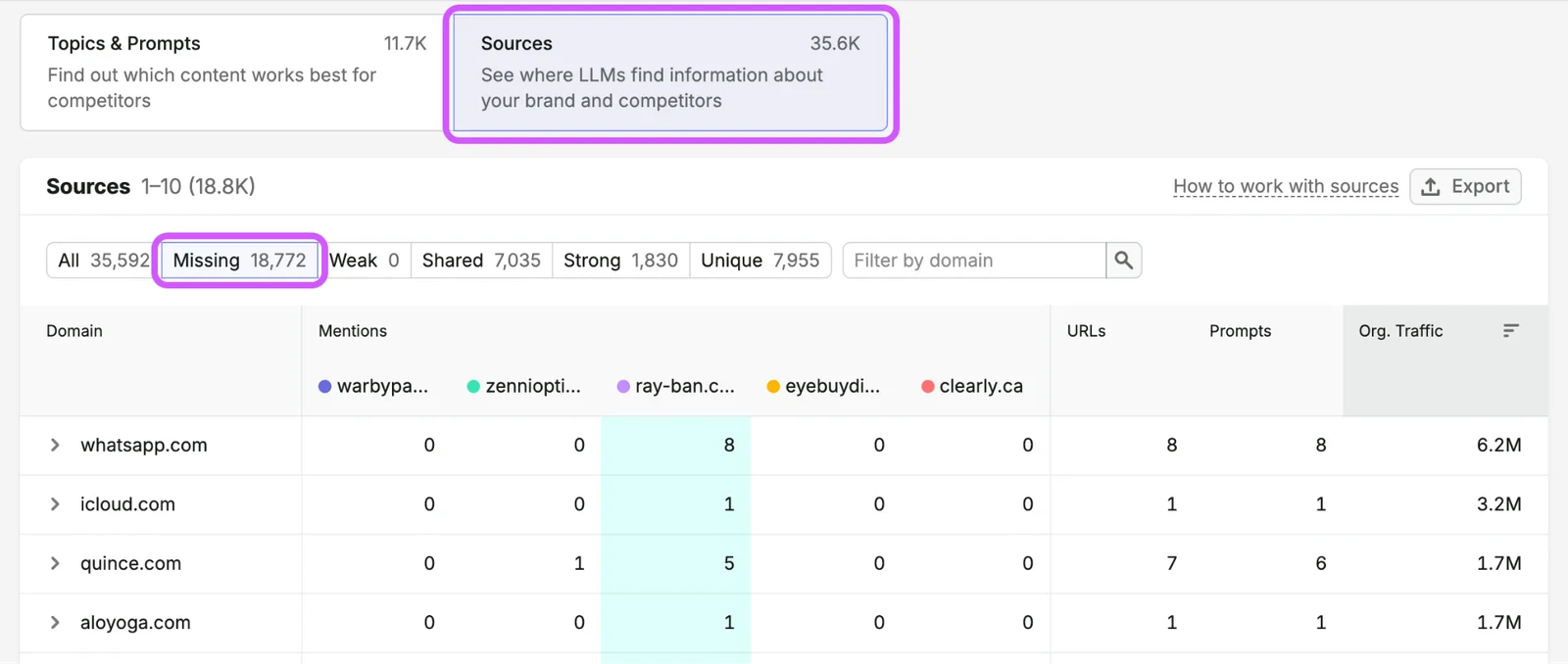Open the How to work with sources link
The image size is (1568, 664).
click(x=1286, y=186)
